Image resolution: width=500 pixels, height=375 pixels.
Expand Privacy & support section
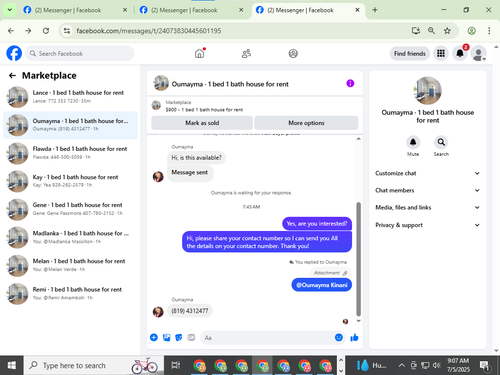[428, 225]
